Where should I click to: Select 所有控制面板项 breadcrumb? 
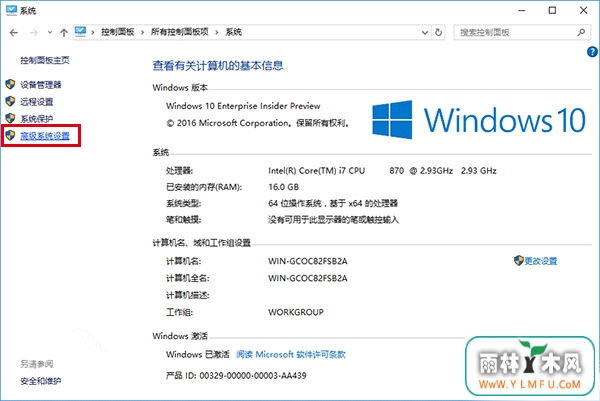point(179,32)
